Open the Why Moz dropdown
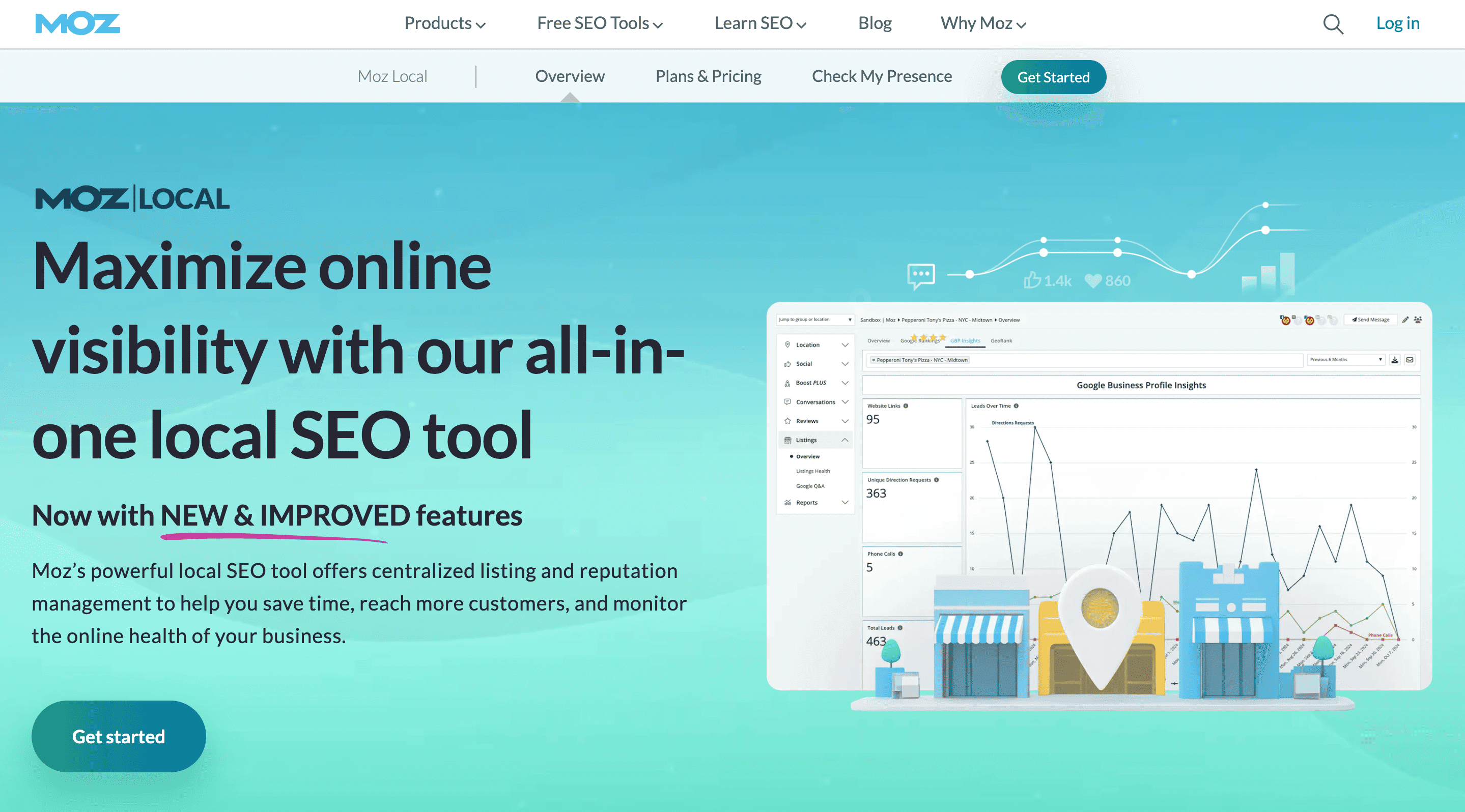The image size is (1465, 812). (x=983, y=23)
